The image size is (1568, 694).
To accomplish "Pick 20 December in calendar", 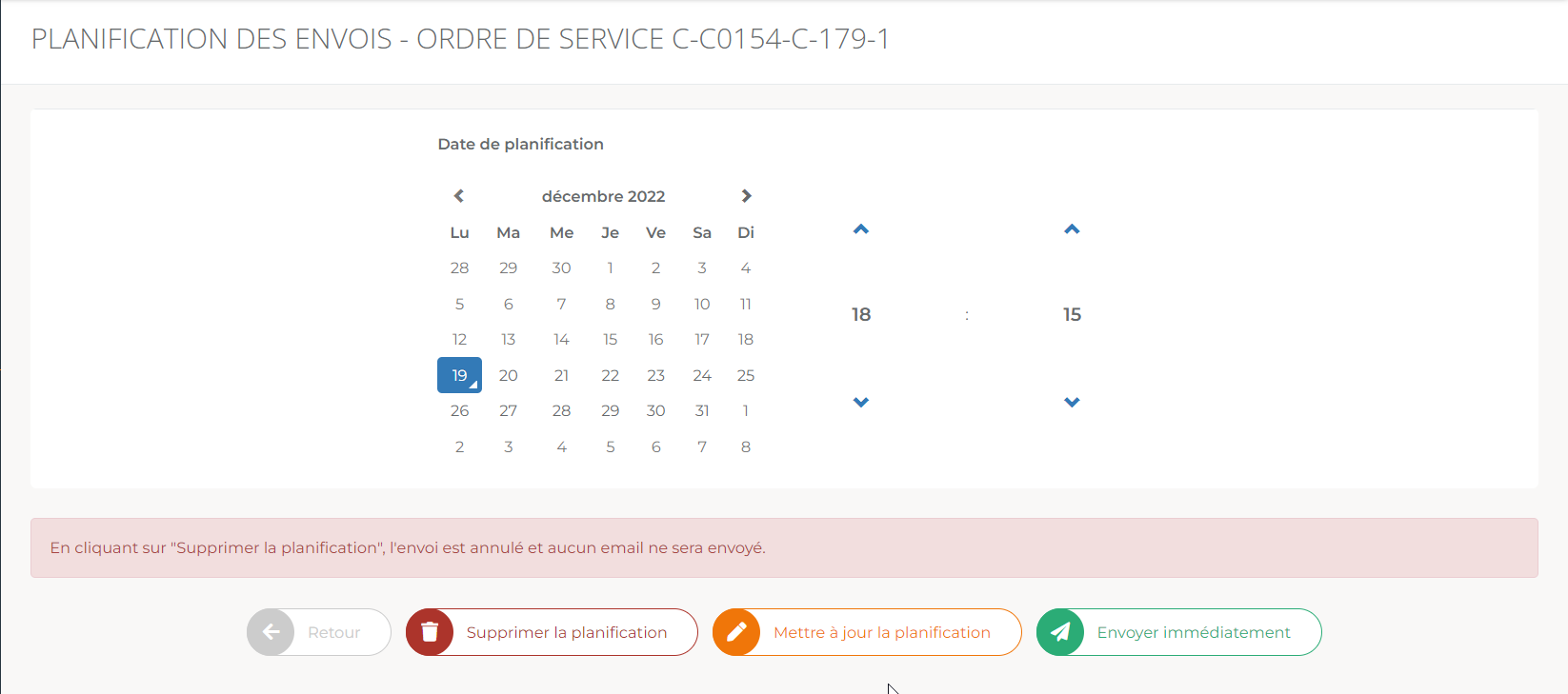I will [509, 375].
